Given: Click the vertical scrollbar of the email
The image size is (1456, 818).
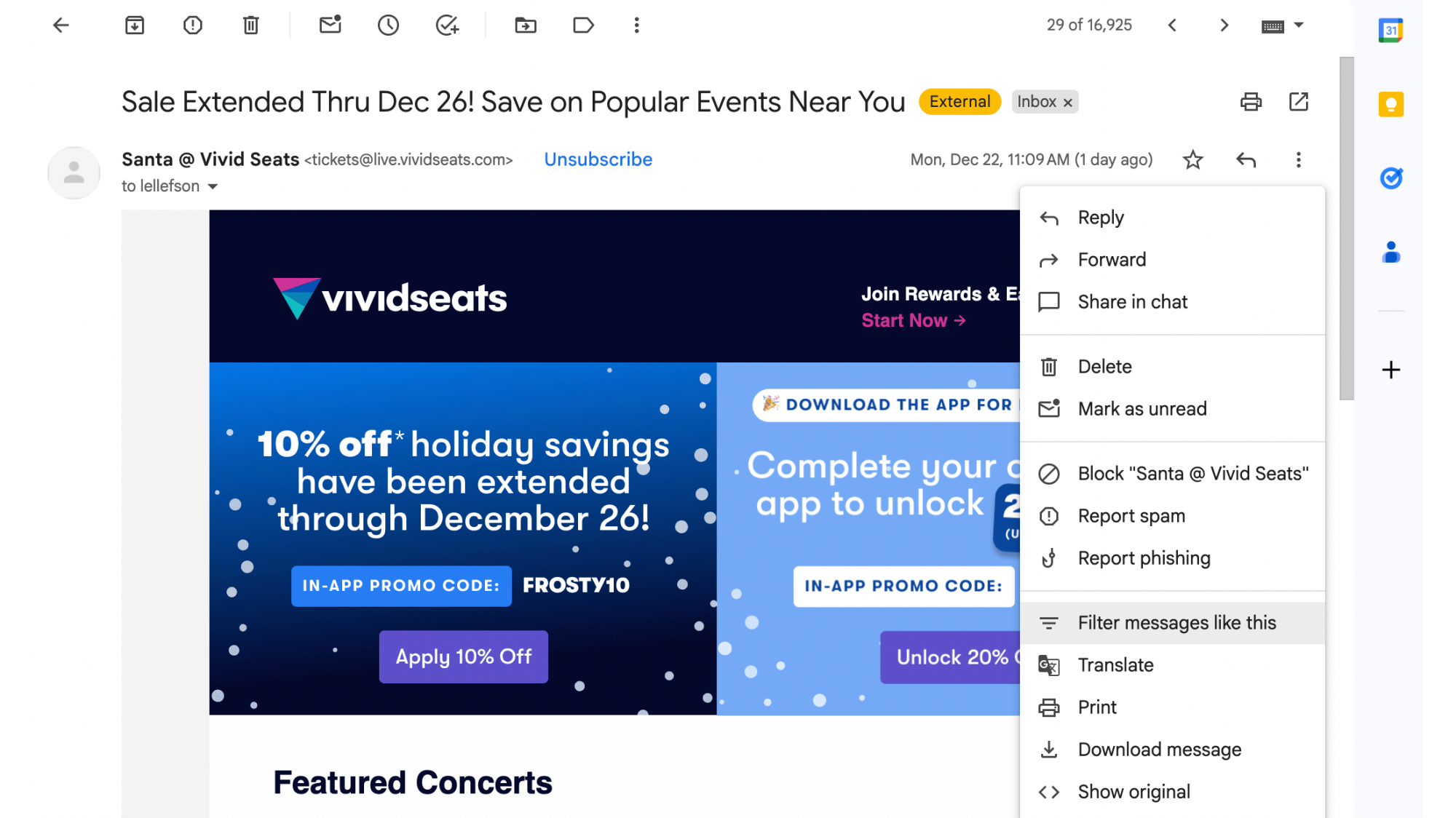Looking at the screenshot, I should [x=1346, y=229].
